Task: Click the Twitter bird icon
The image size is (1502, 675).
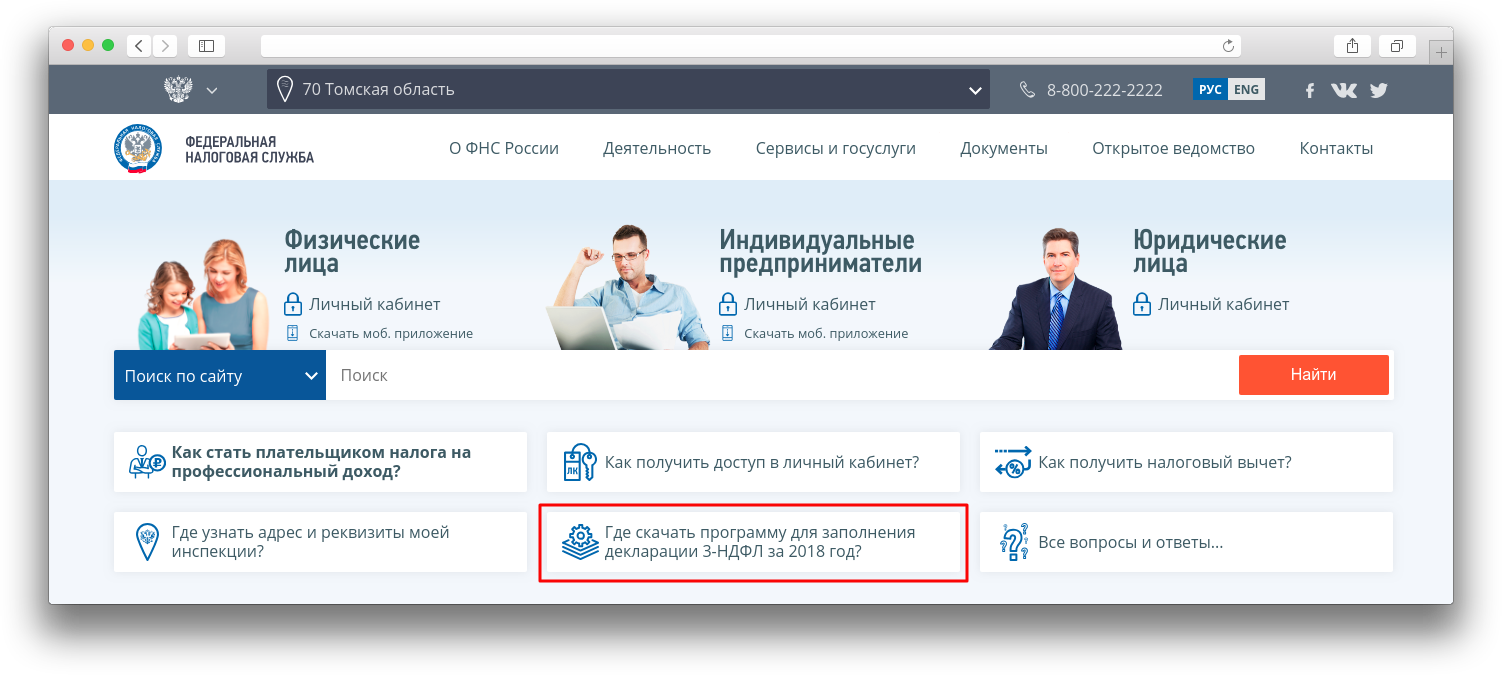Action: pyautogui.click(x=1379, y=90)
